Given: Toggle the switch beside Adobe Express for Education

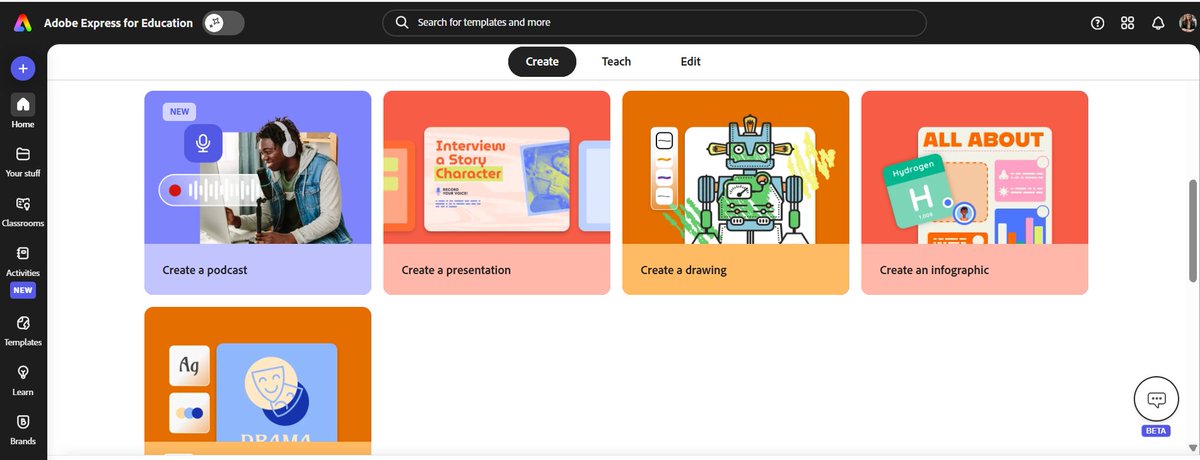Looking at the screenshot, I should [223, 22].
